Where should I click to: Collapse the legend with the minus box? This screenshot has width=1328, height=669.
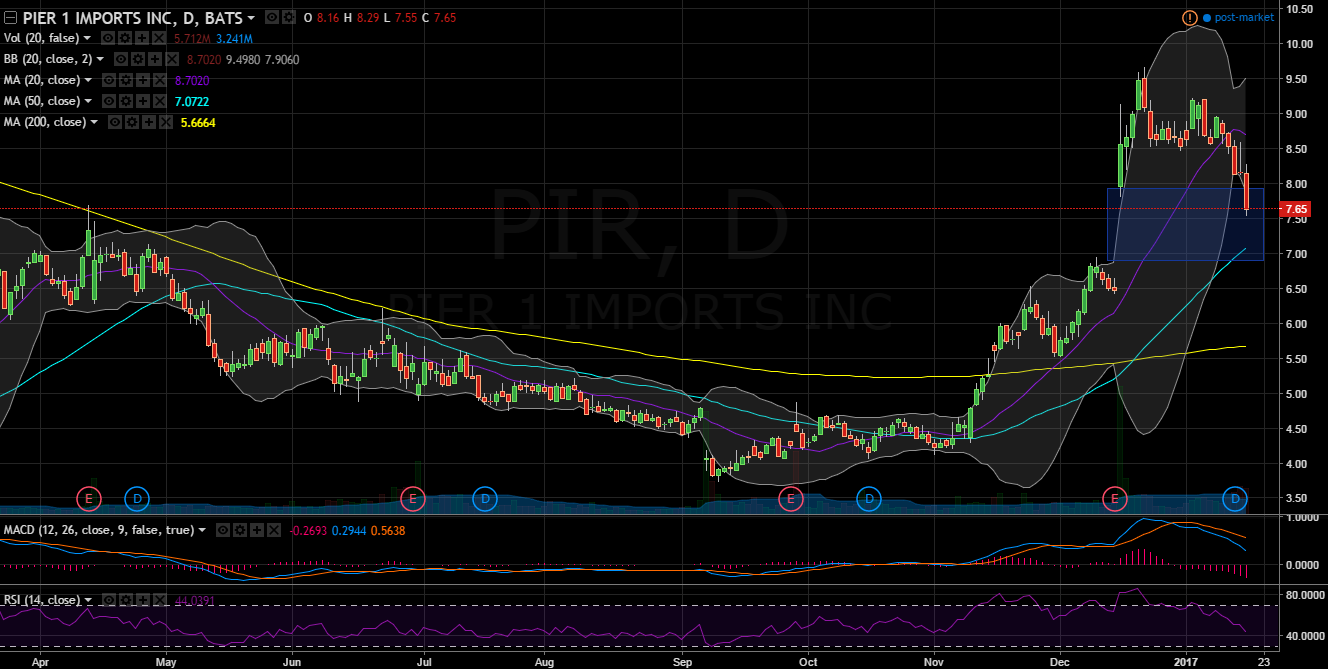10,18
